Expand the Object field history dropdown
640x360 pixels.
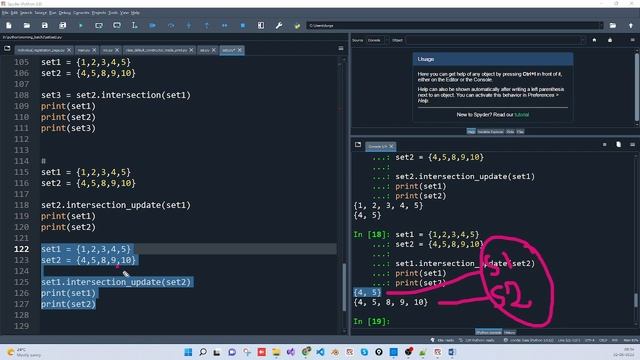pos(582,40)
